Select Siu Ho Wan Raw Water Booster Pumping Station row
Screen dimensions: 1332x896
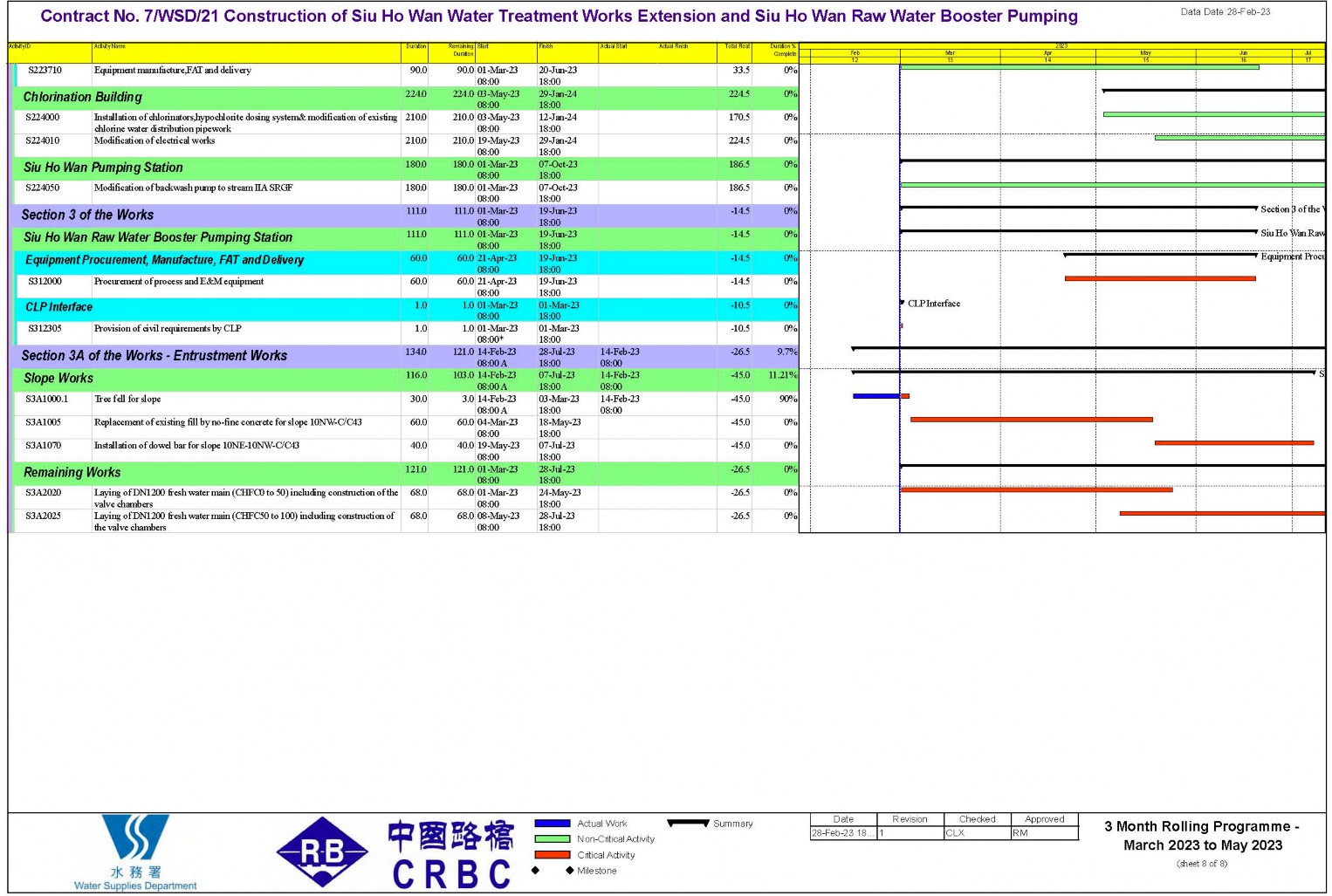[x=403, y=239]
